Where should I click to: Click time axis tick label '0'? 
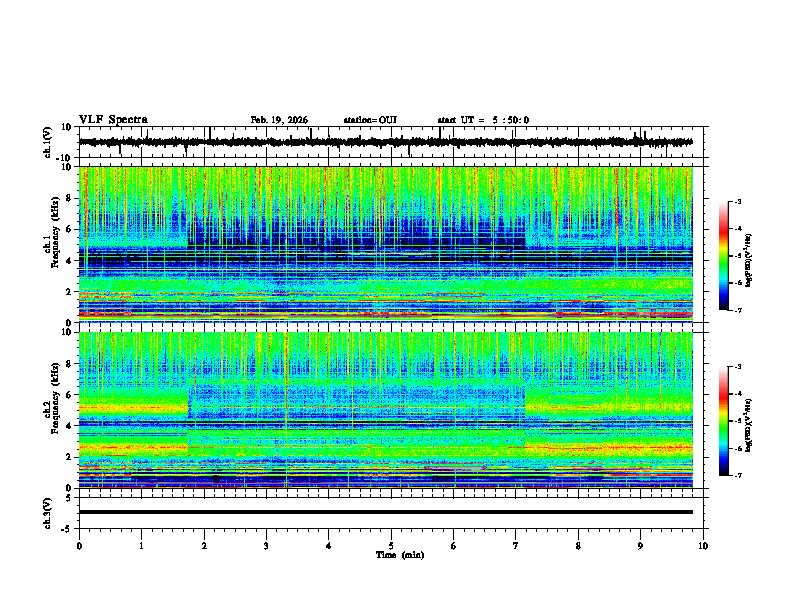79,546
